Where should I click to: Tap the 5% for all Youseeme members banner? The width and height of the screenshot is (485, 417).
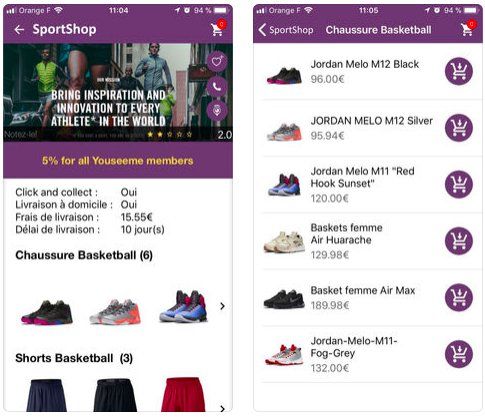pyautogui.click(x=118, y=161)
